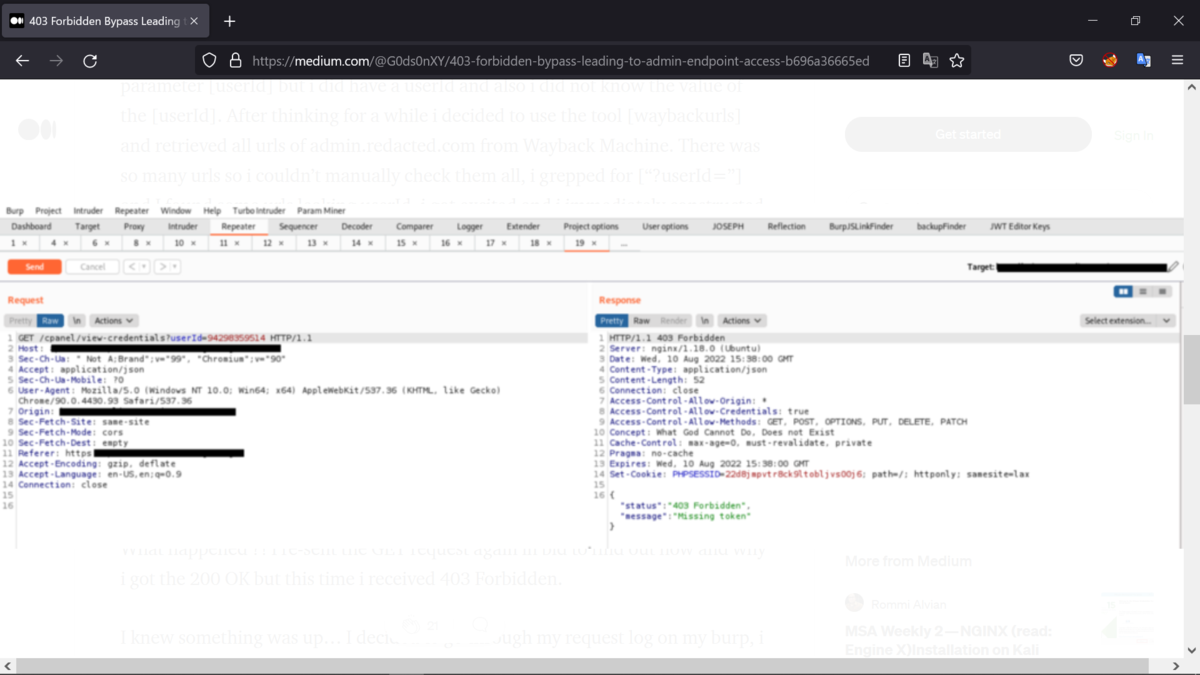The height and width of the screenshot is (675, 1200).
Task: Select the side-by-side view layout icon
Action: pos(1123,291)
